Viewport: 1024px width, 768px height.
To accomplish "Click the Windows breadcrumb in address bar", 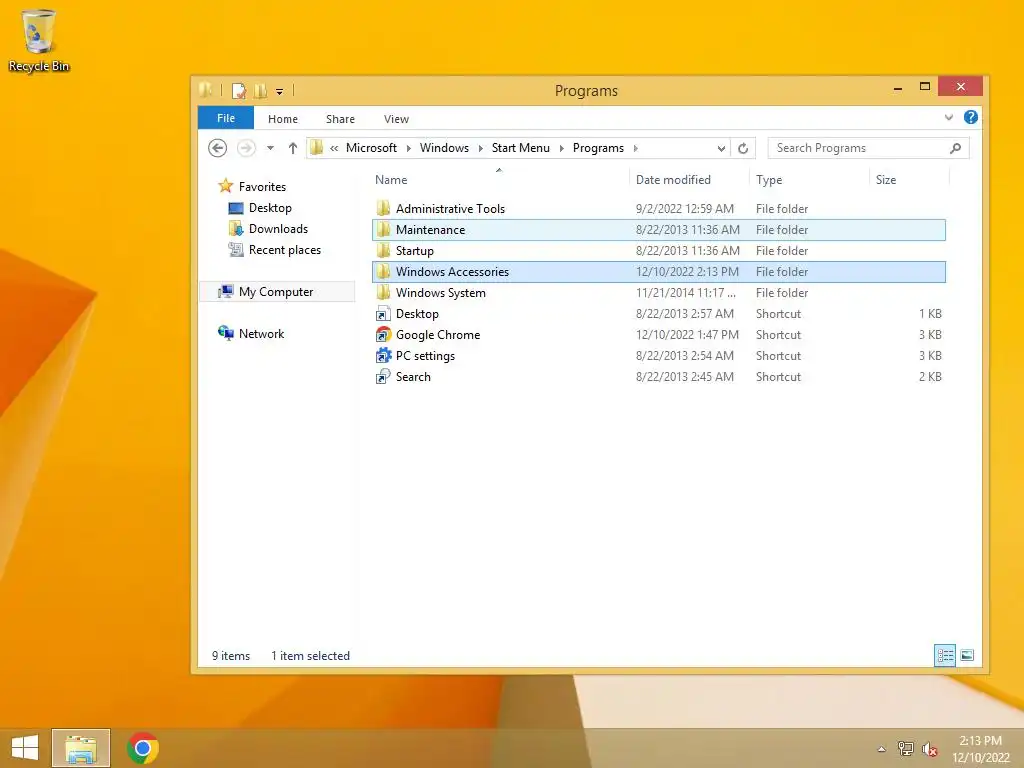I will (444, 148).
